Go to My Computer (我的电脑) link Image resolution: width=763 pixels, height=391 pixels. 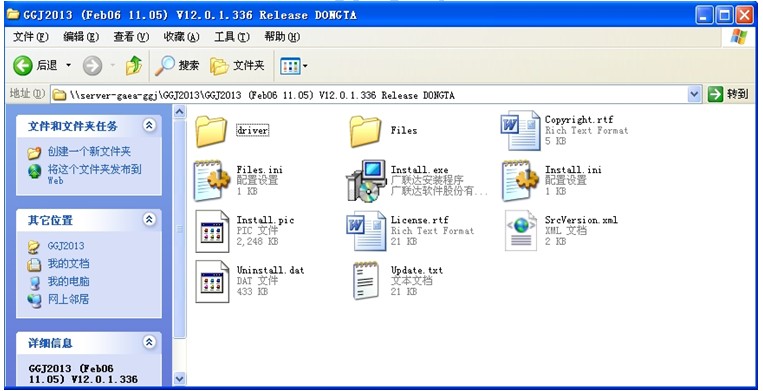point(68,282)
